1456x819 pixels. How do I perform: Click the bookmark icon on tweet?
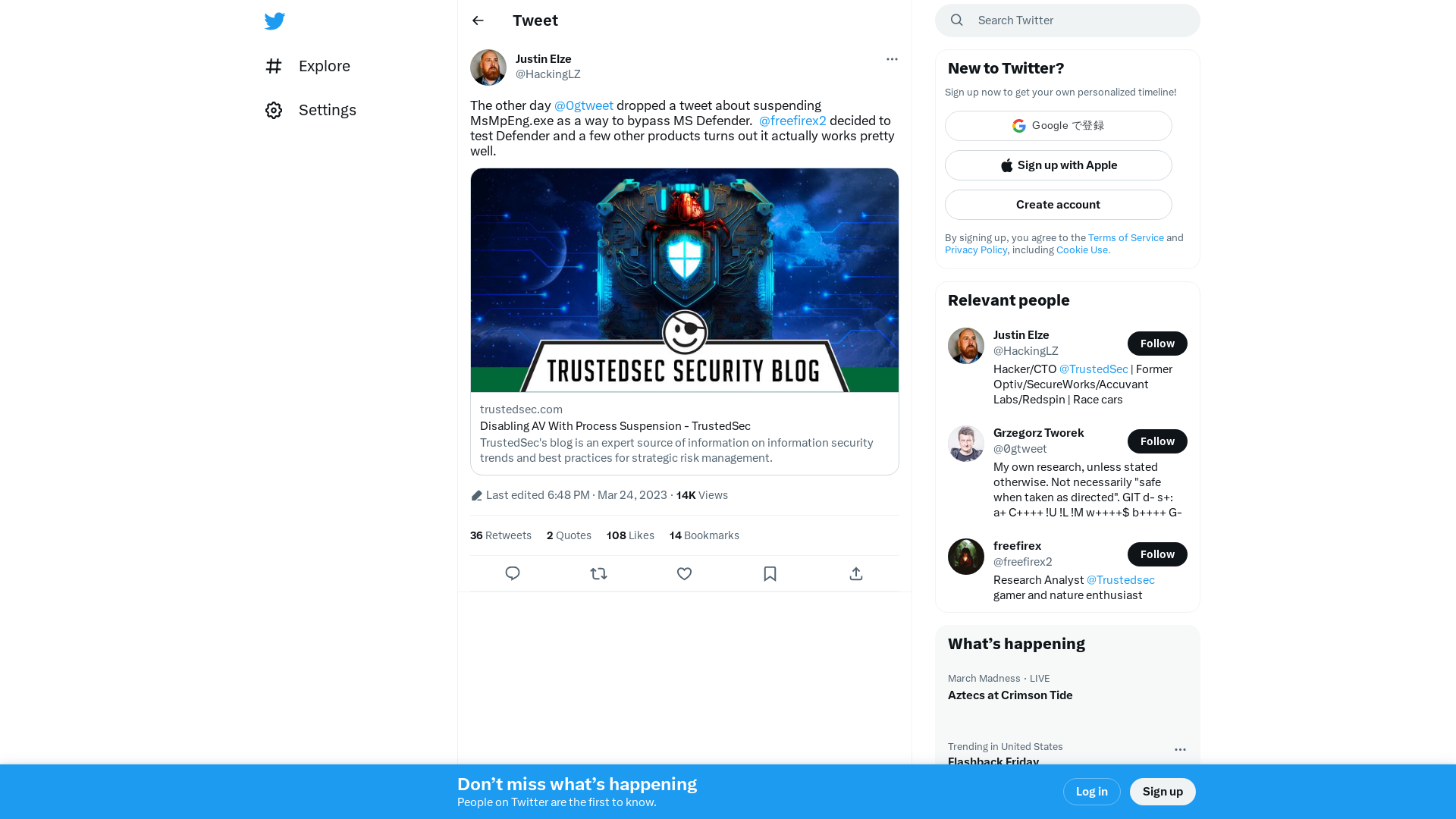[770, 573]
